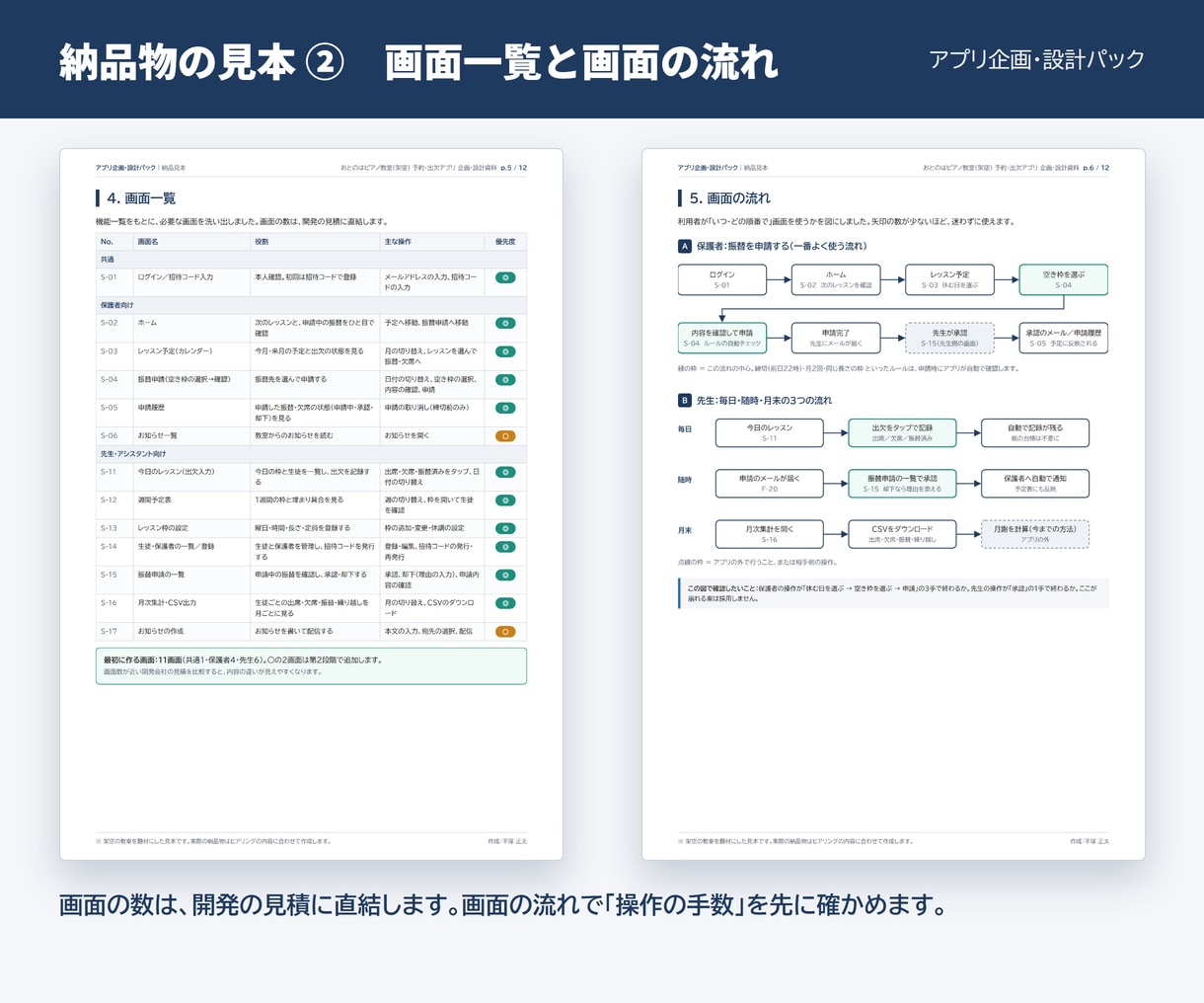
Task: Click the 申請完了 flow box
Action: [x=836, y=338]
